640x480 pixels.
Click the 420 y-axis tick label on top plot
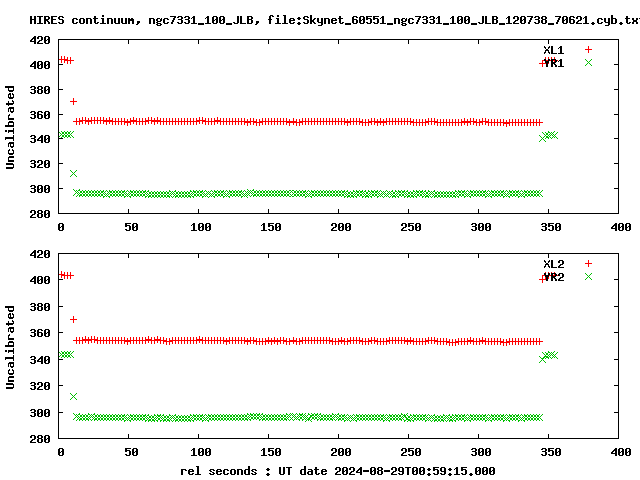[40, 40]
